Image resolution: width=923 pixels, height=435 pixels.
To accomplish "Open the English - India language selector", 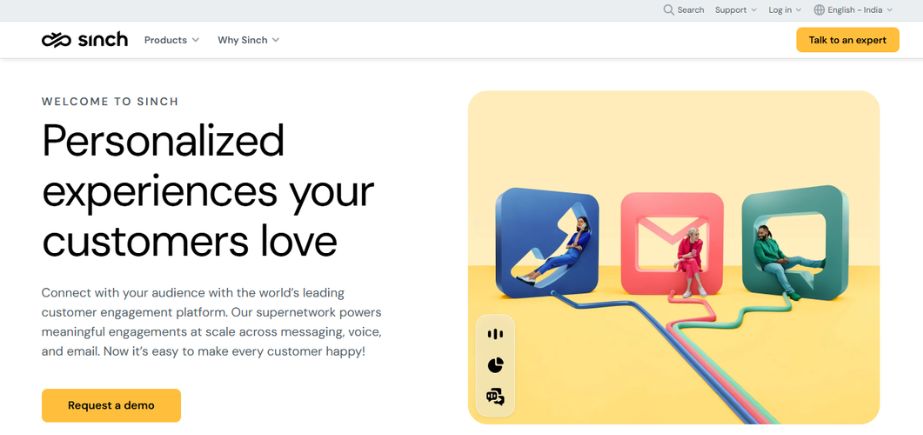I will pyautogui.click(x=853, y=10).
